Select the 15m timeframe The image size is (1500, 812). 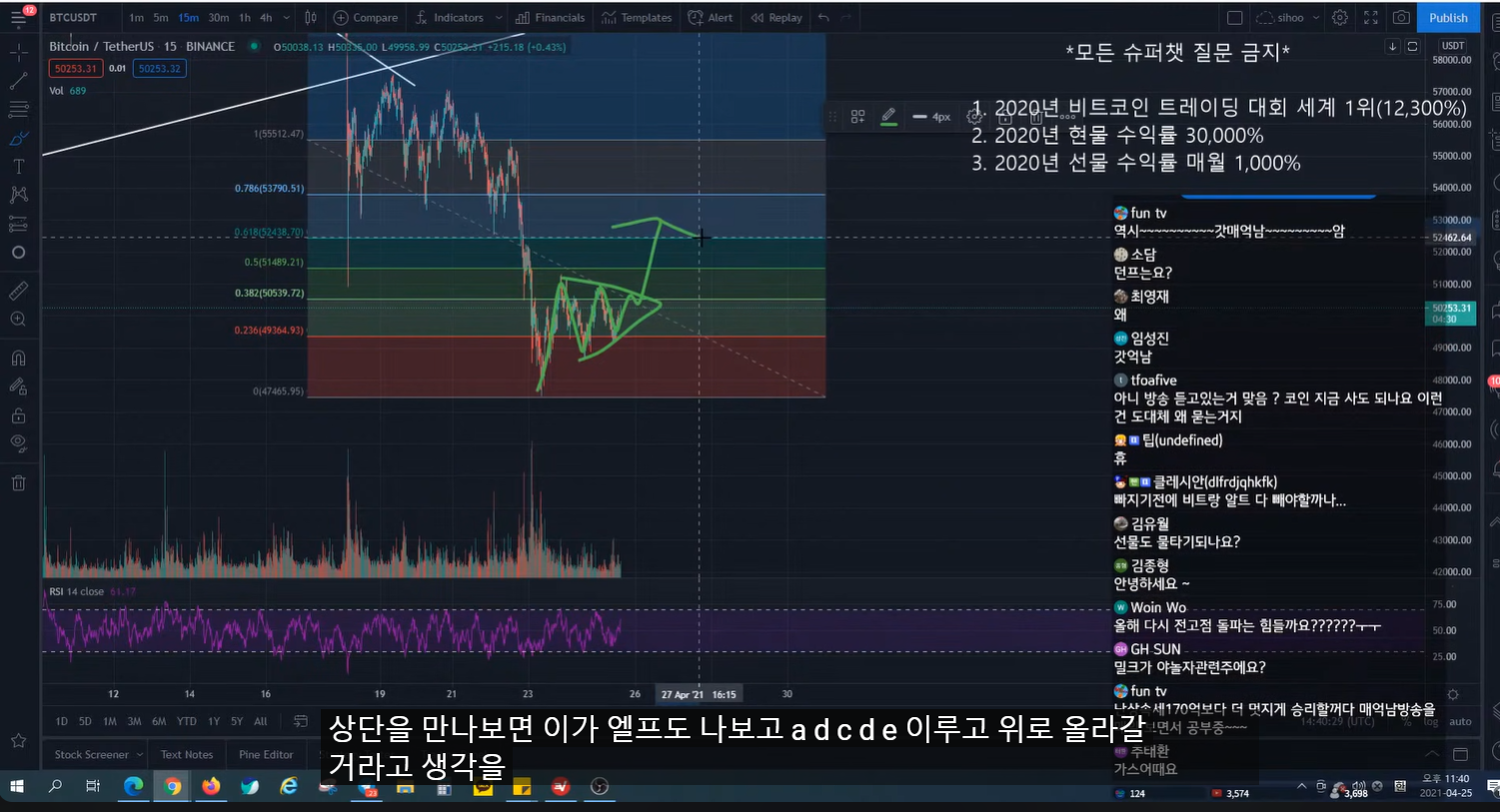[x=188, y=18]
